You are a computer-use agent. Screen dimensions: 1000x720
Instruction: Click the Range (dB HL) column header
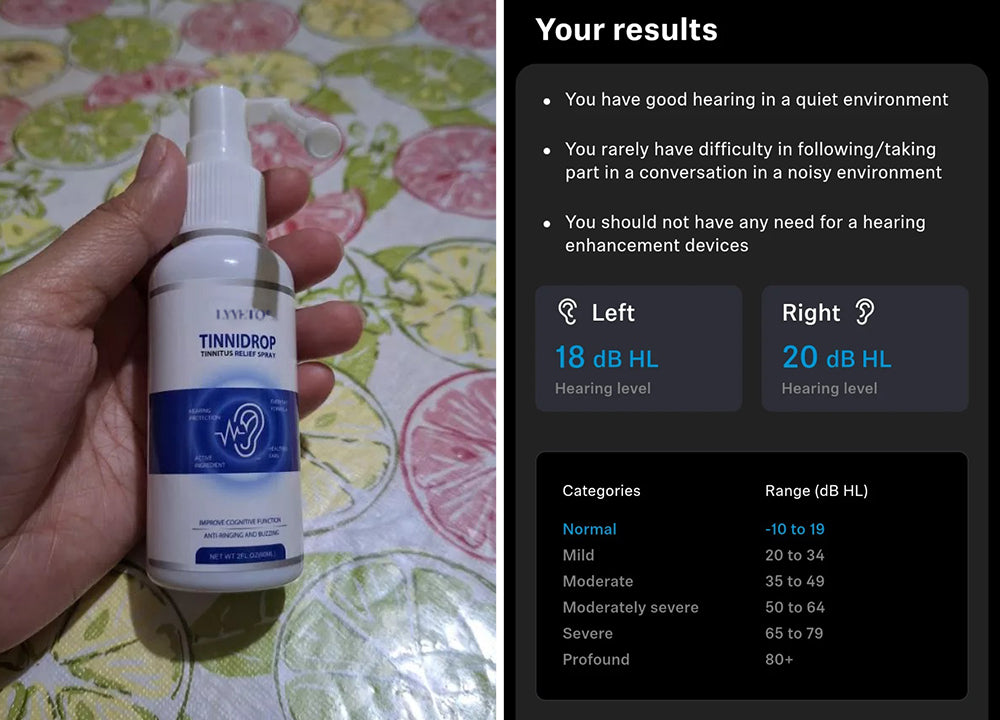pyautogui.click(x=816, y=490)
